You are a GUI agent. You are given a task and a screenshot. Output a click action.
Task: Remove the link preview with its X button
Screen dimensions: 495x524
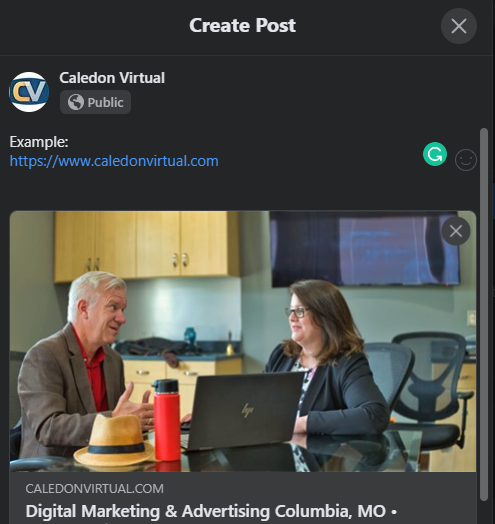456,231
